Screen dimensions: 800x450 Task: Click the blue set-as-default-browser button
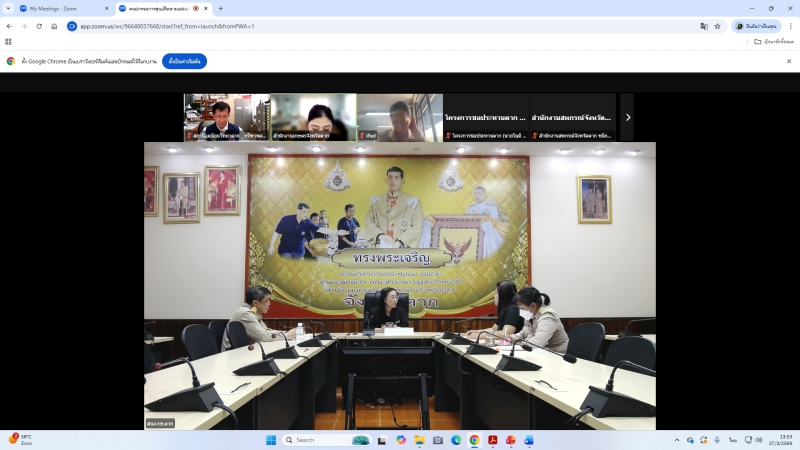pos(184,61)
